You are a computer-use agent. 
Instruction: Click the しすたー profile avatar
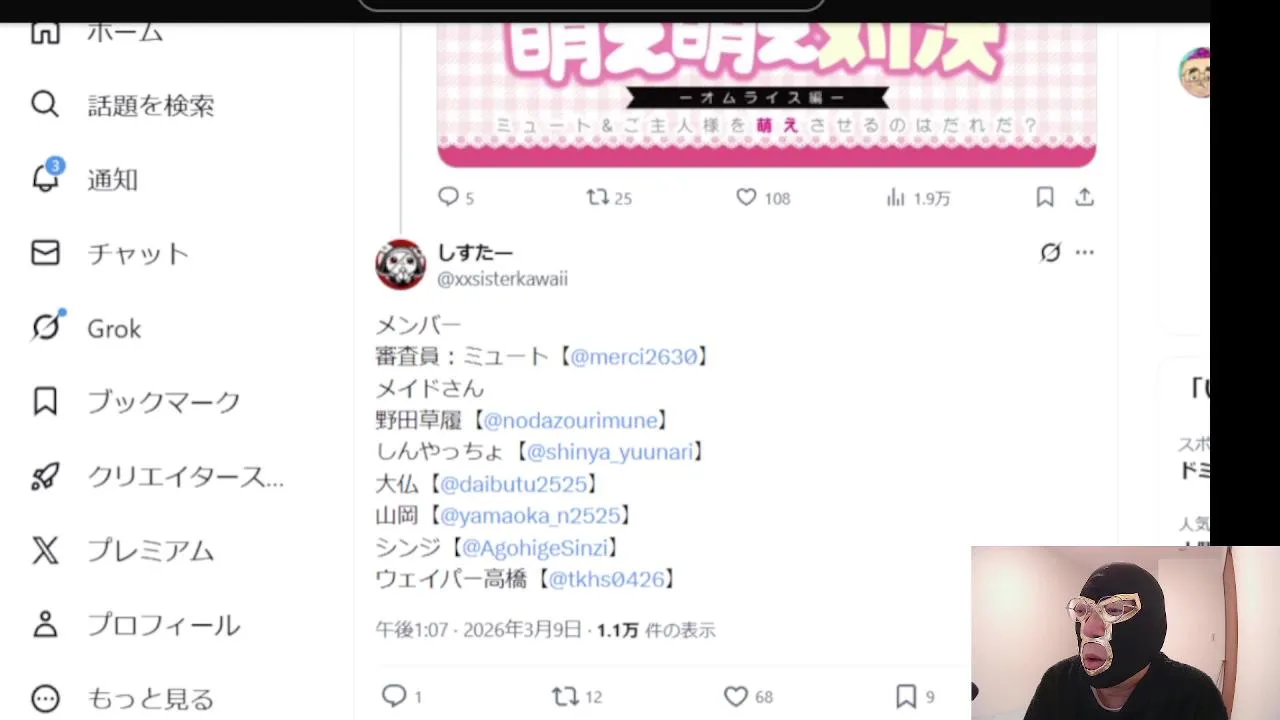[x=401, y=265]
